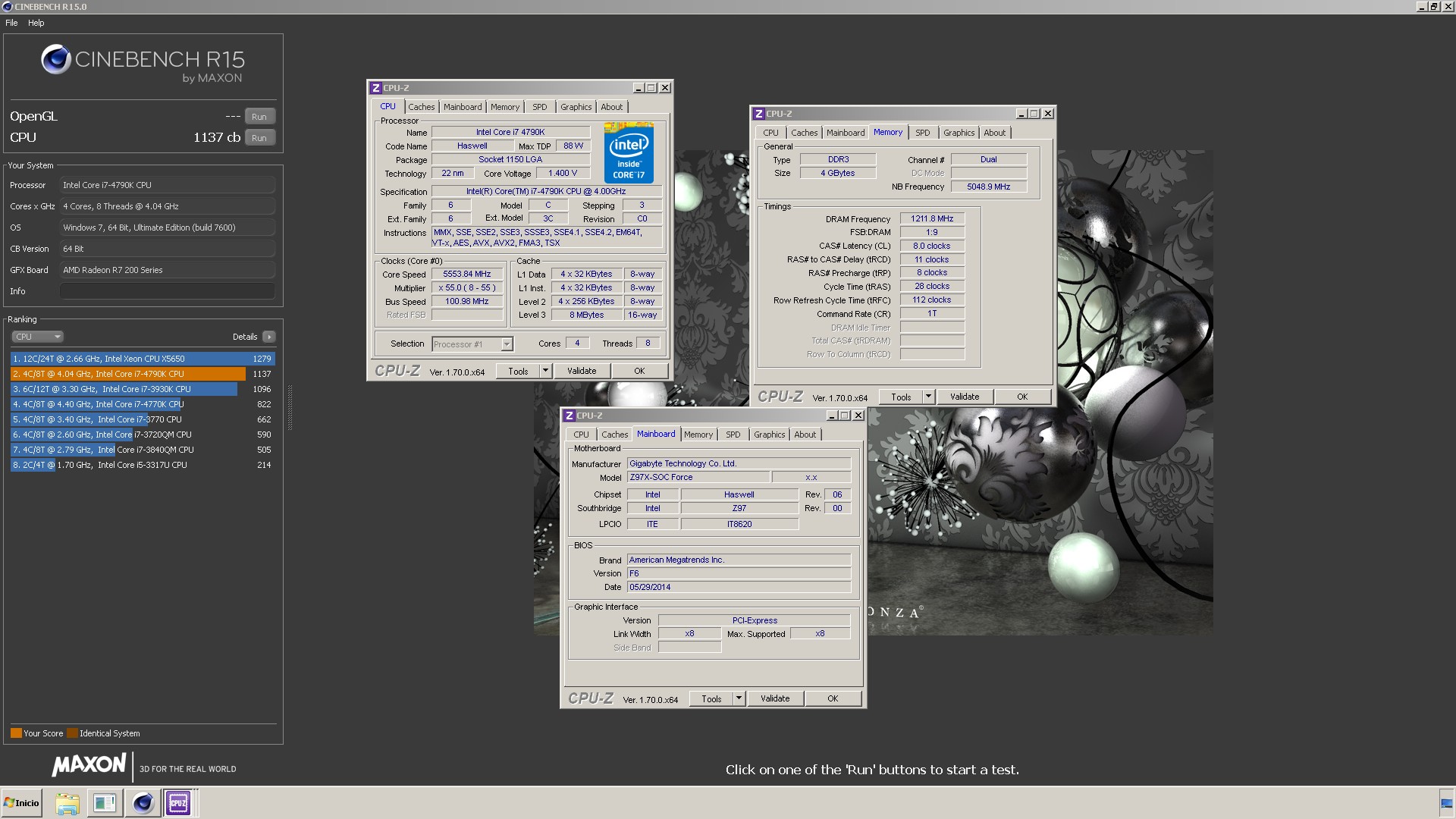Close the CPU-Z mainboard window
The width and height of the screenshot is (1456, 819).
[858, 416]
